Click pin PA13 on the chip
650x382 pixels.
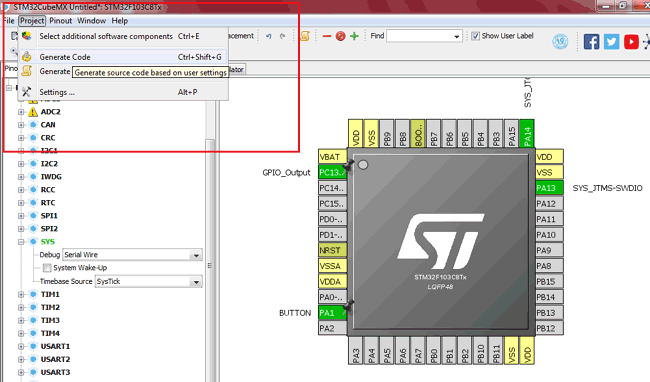point(549,188)
